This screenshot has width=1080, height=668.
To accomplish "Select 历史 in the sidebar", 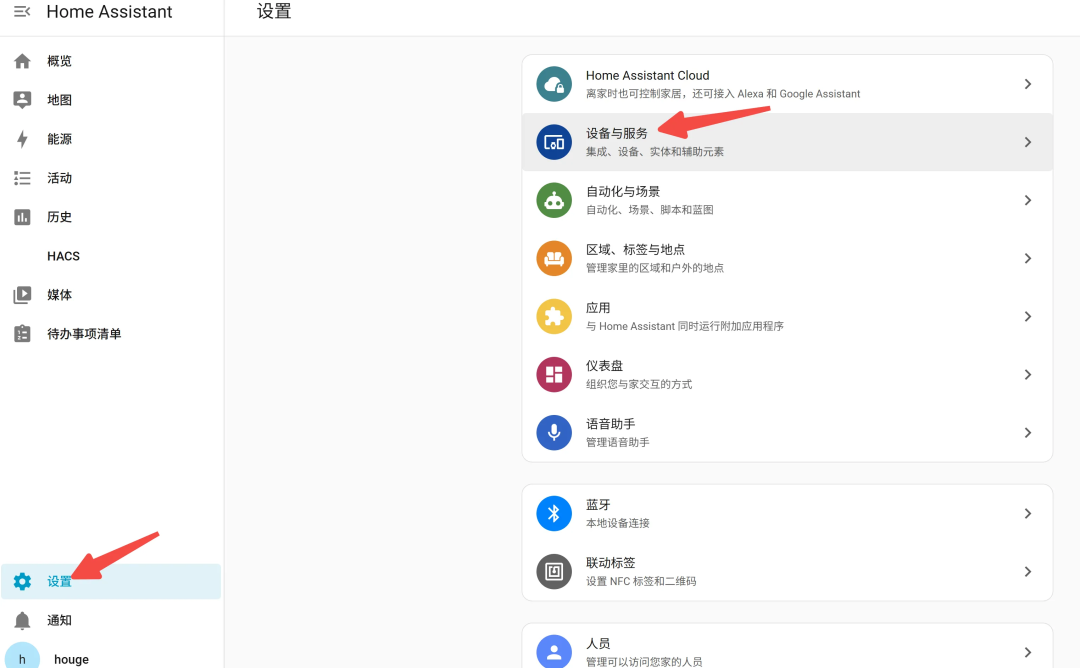I will click(111, 217).
